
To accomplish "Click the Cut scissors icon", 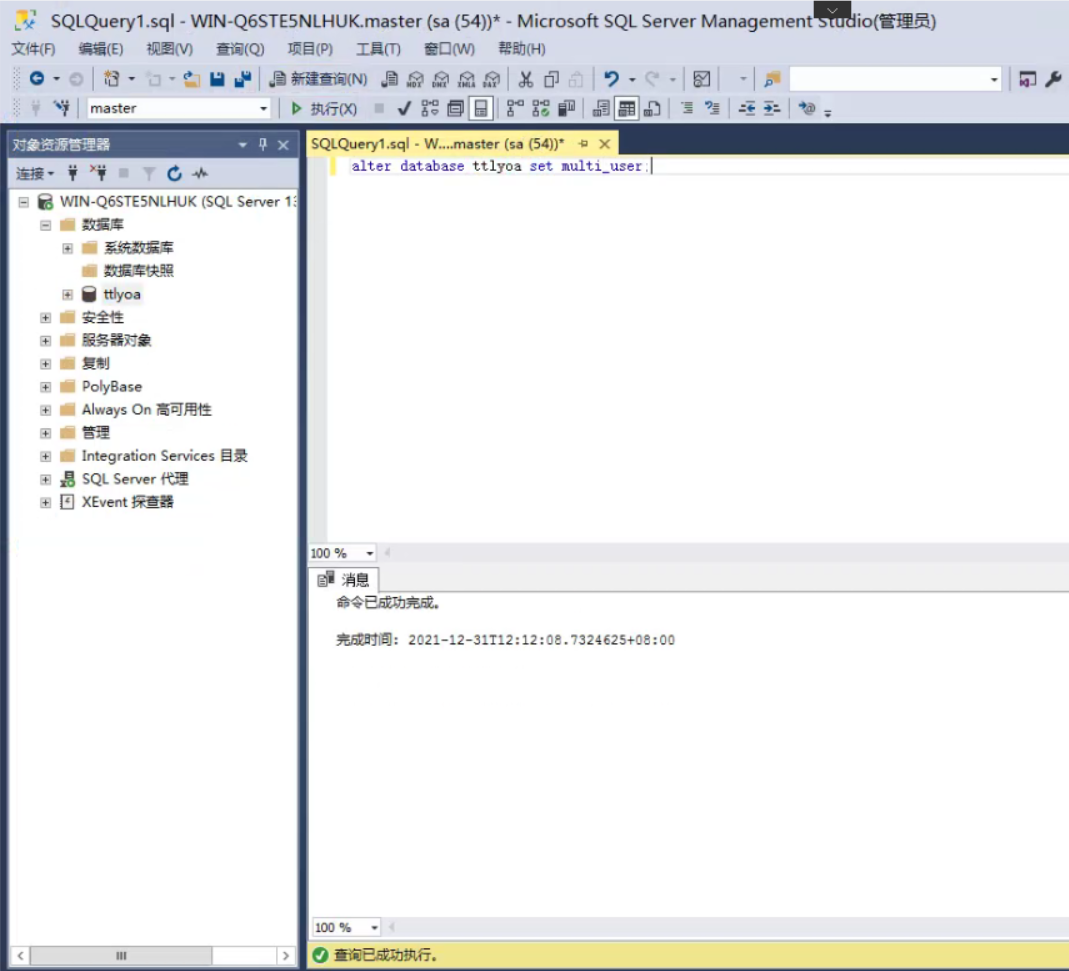I will (x=525, y=79).
